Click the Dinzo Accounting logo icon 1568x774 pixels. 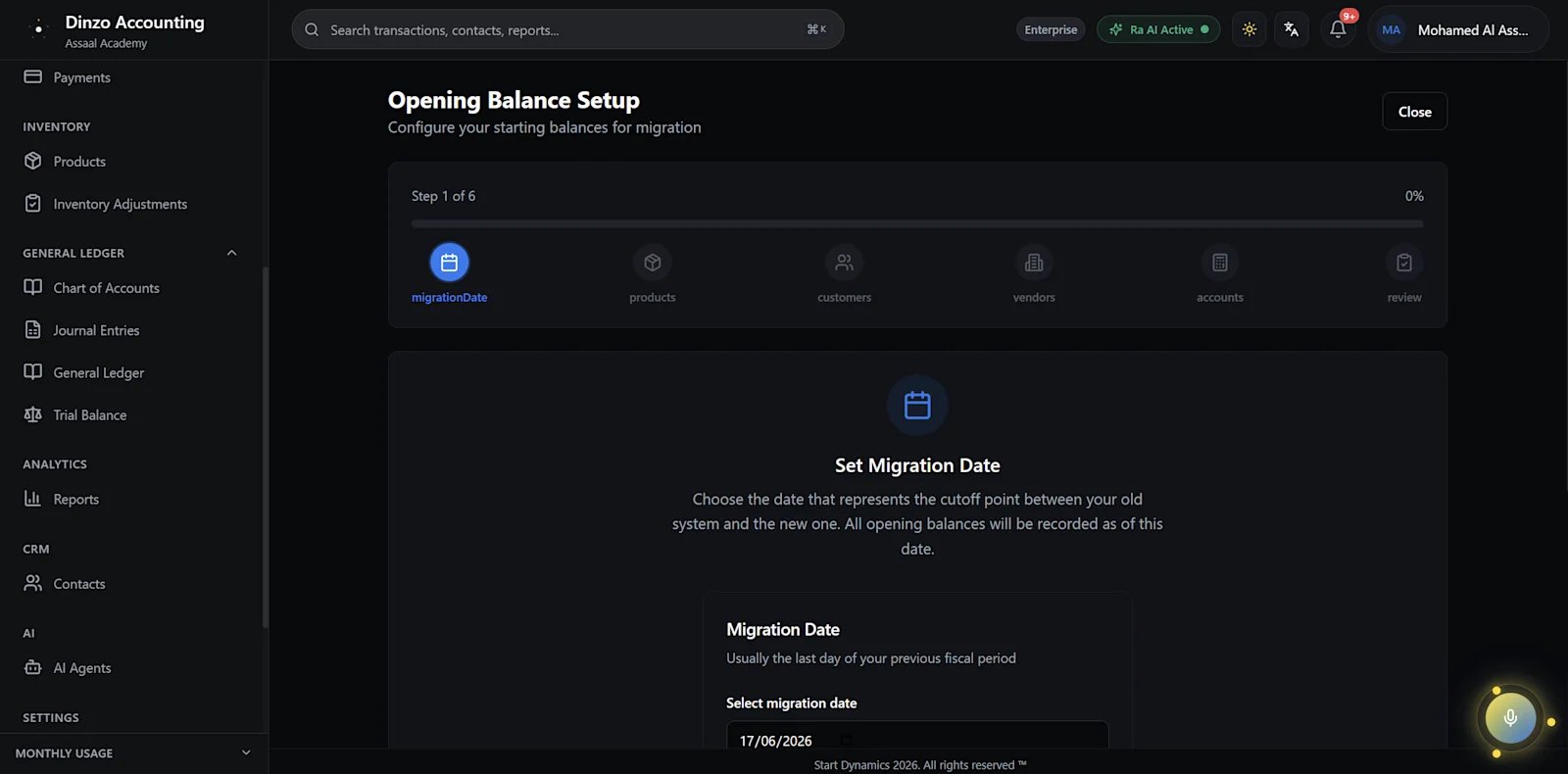[x=38, y=29]
